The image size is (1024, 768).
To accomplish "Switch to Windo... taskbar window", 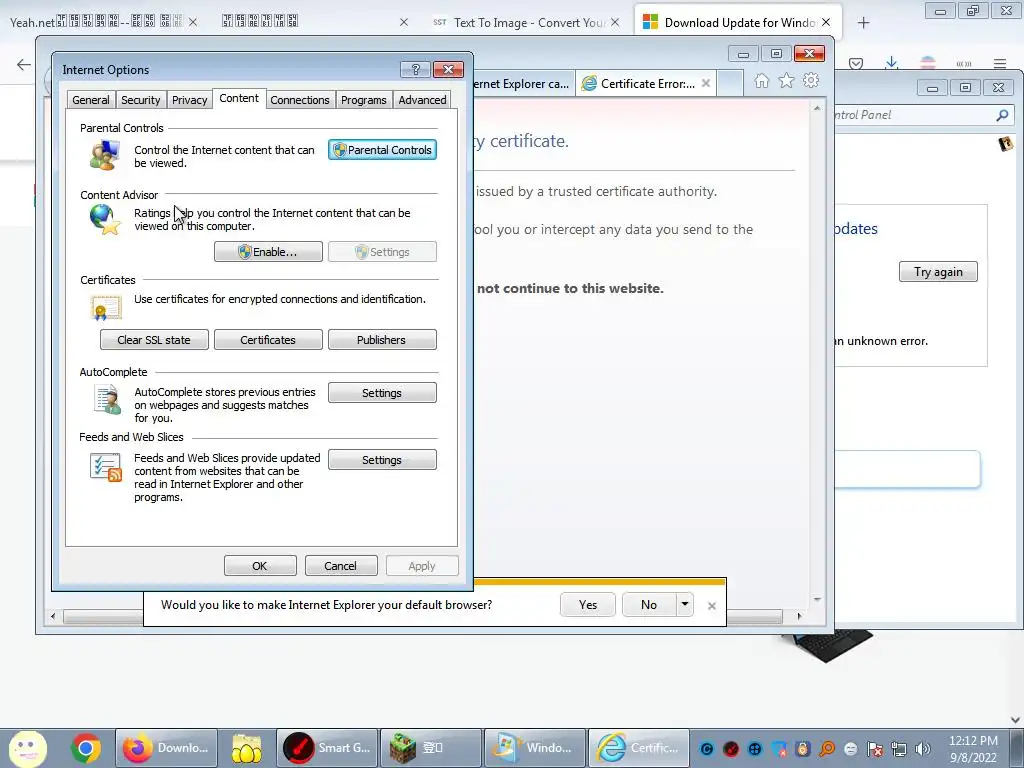I will (535, 748).
